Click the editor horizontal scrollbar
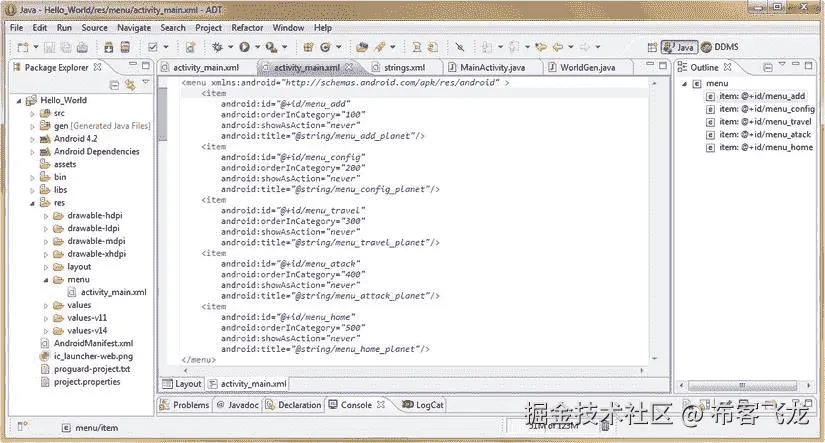 [x=414, y=371]
